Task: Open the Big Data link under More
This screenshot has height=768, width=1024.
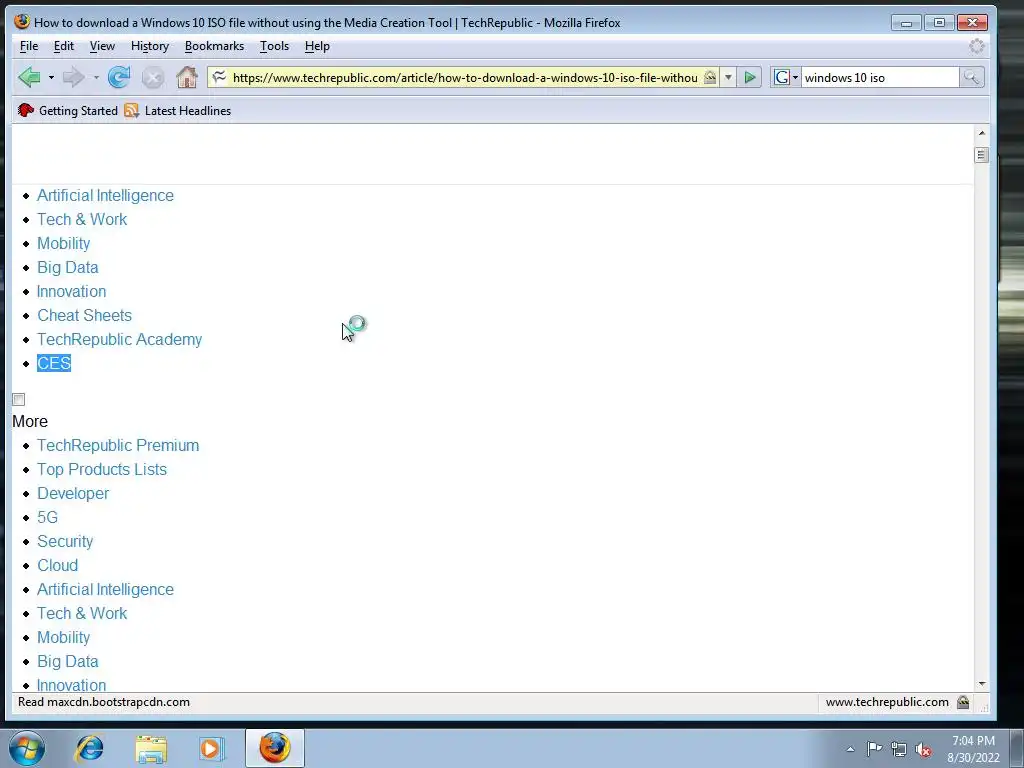Action: point(67,662)
